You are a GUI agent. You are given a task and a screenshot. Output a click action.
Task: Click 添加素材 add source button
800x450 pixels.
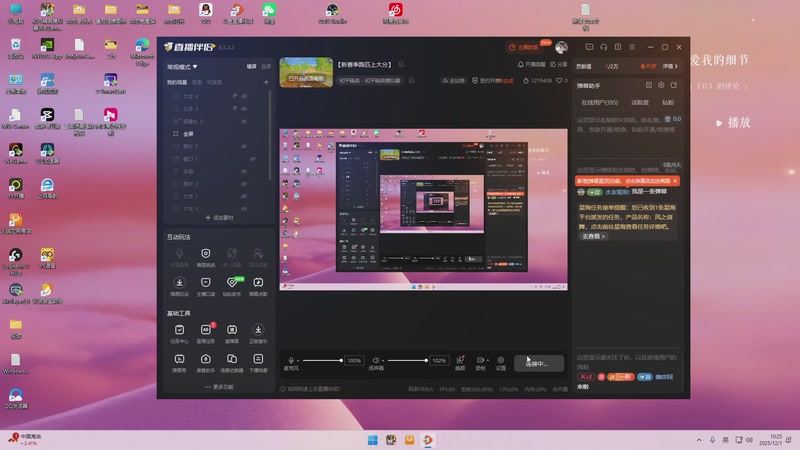pos(219,217)
